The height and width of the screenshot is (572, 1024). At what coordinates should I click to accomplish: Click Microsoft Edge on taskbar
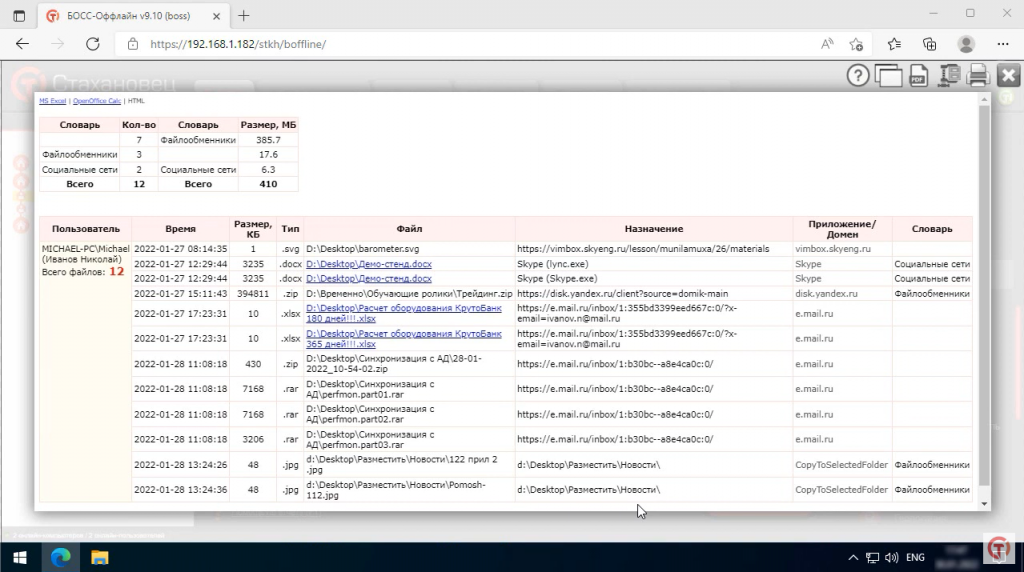click(x=60, y=558)
